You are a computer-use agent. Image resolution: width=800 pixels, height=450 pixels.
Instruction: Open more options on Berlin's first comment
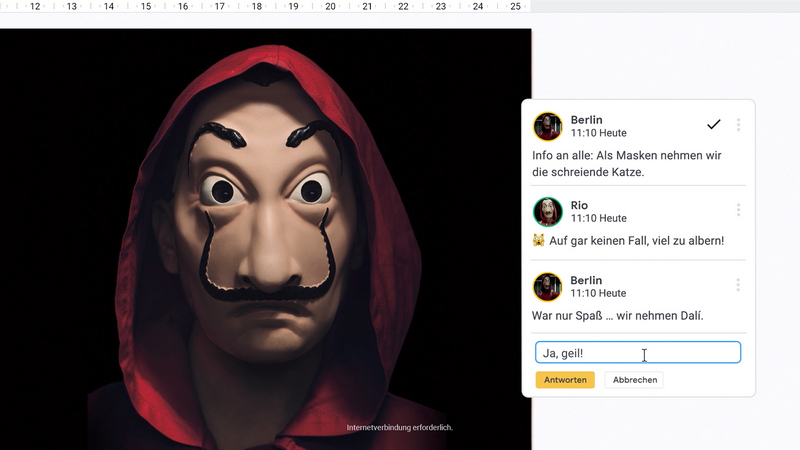(x=738, y=125)
